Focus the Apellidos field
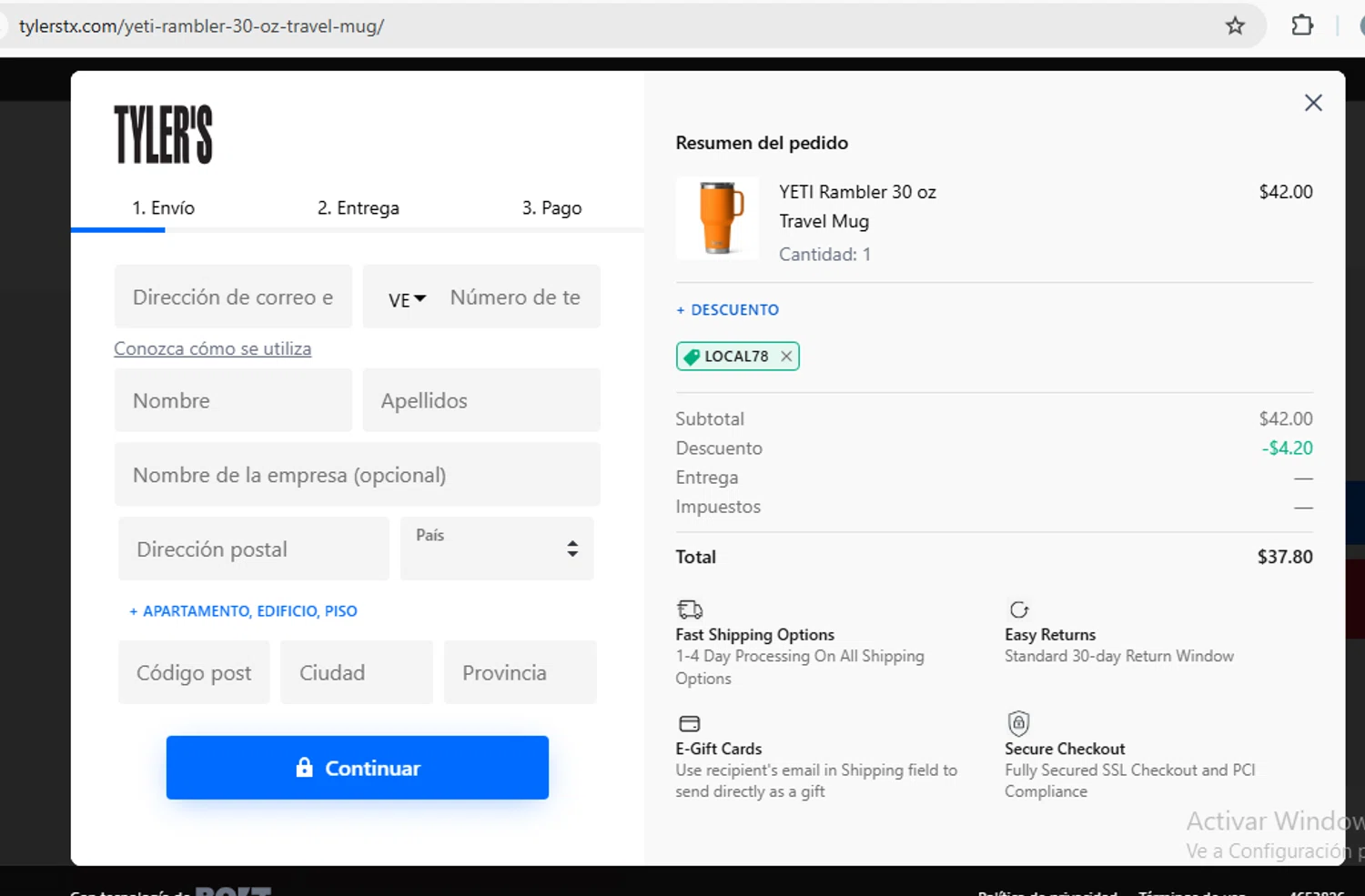This screenshot has height=896, width=1365. coord(481,400)
